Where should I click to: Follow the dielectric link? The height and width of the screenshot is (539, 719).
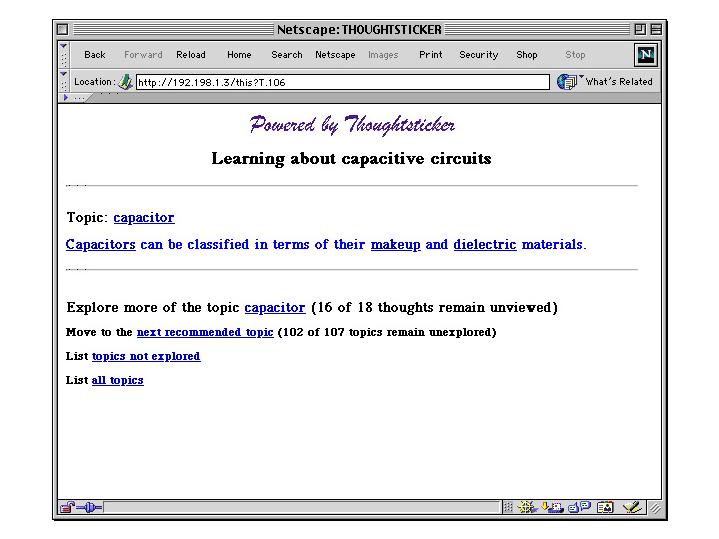pyautogui.click(x=485, y=244)
